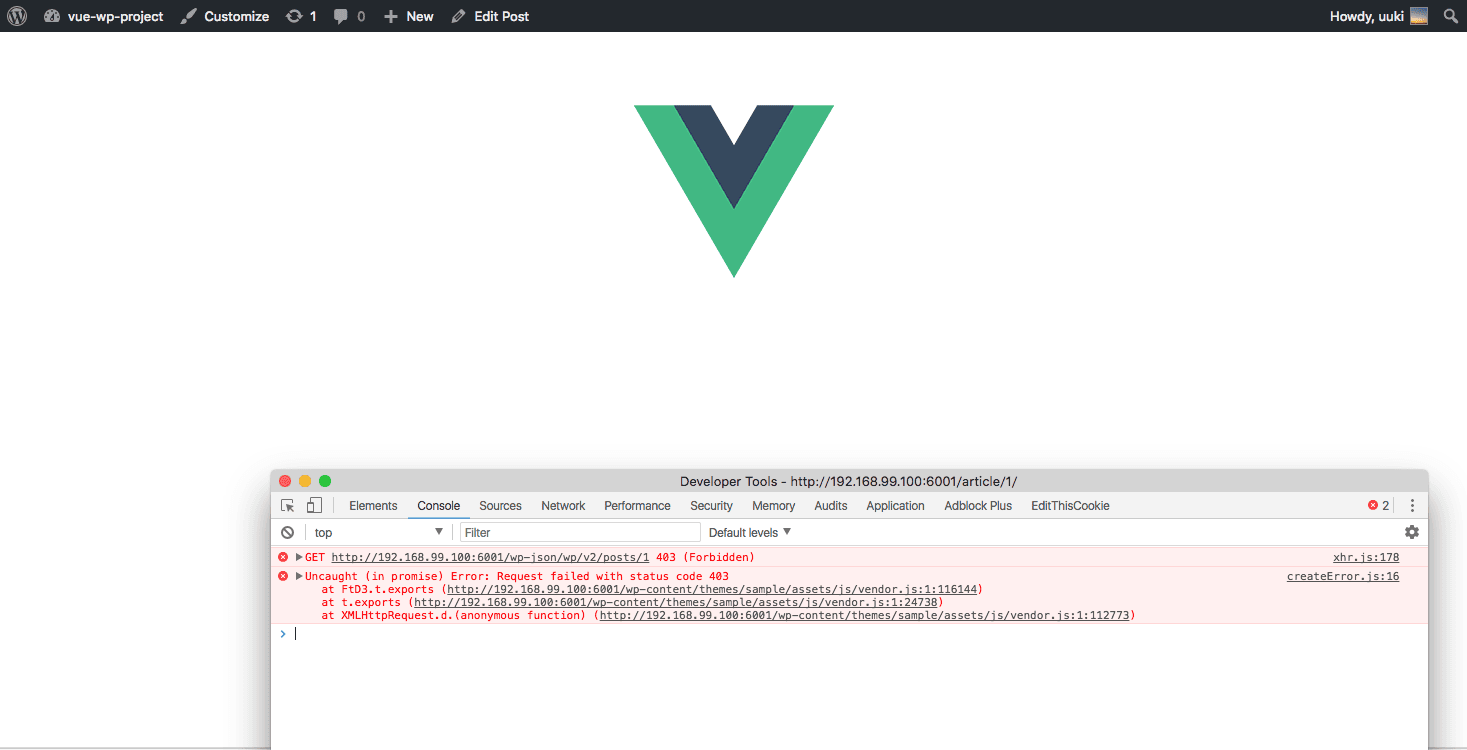Click the user avatar thumbnail
1467x750 pixels.
coord(1419,16)
